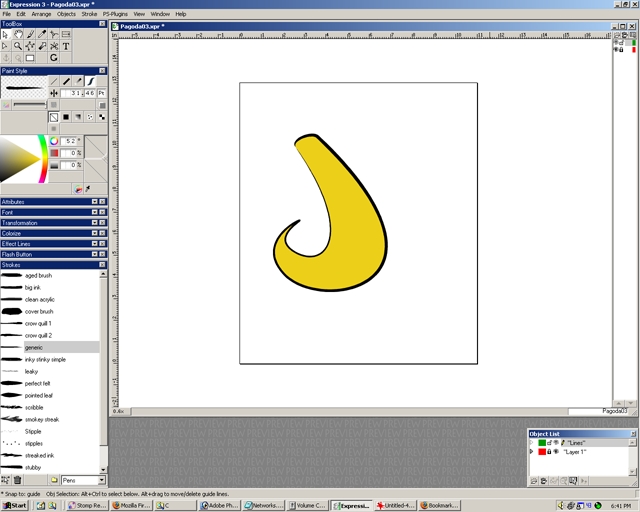Image resolution: width=640 pixels, height=512 pixels.
Task: Select the Paint Bucket dropper tool in second row
Action: (x=42, y=46)
